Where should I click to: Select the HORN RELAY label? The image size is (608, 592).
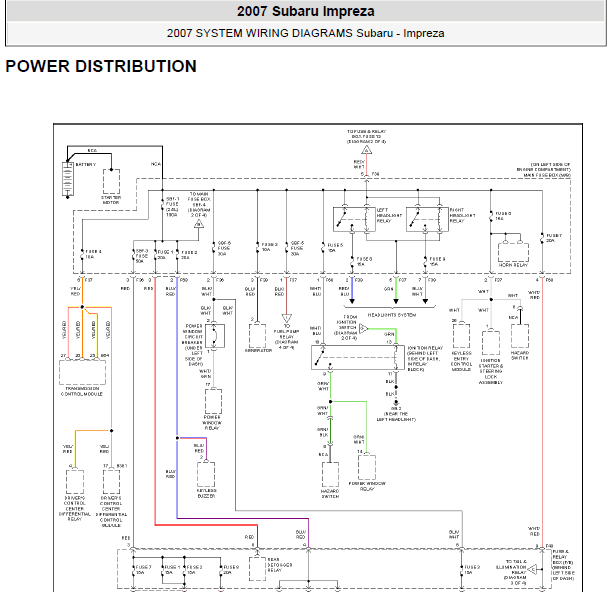point(513,265)
